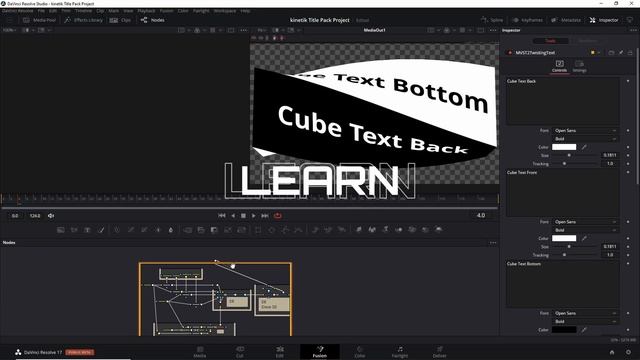Viewport: 640px width, 360px height.
Task: Open Cube Text Back style dropdown Bold
Action: point(585,139)
